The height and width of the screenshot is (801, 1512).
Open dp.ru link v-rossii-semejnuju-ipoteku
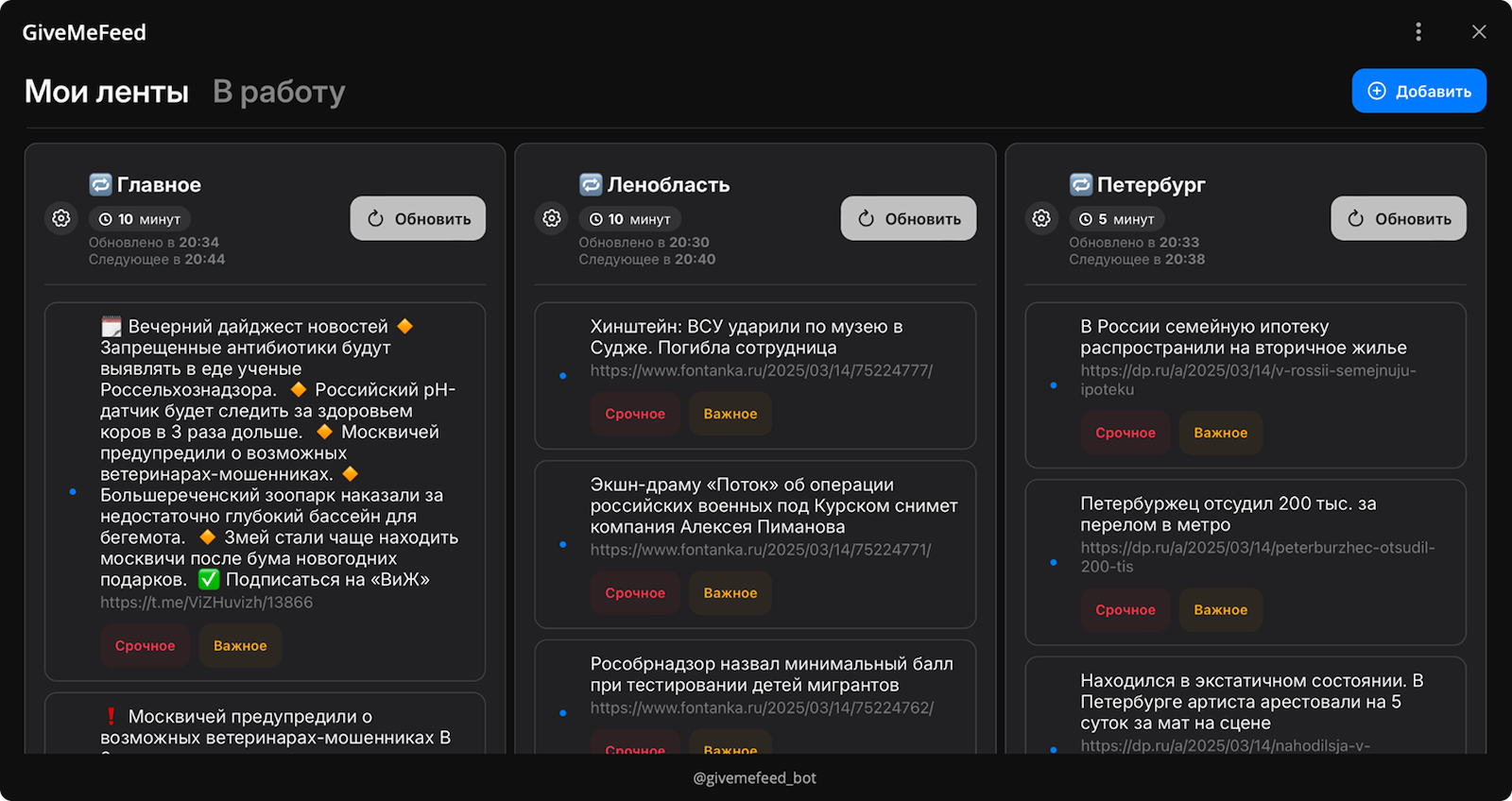(x=1248, y=380)
